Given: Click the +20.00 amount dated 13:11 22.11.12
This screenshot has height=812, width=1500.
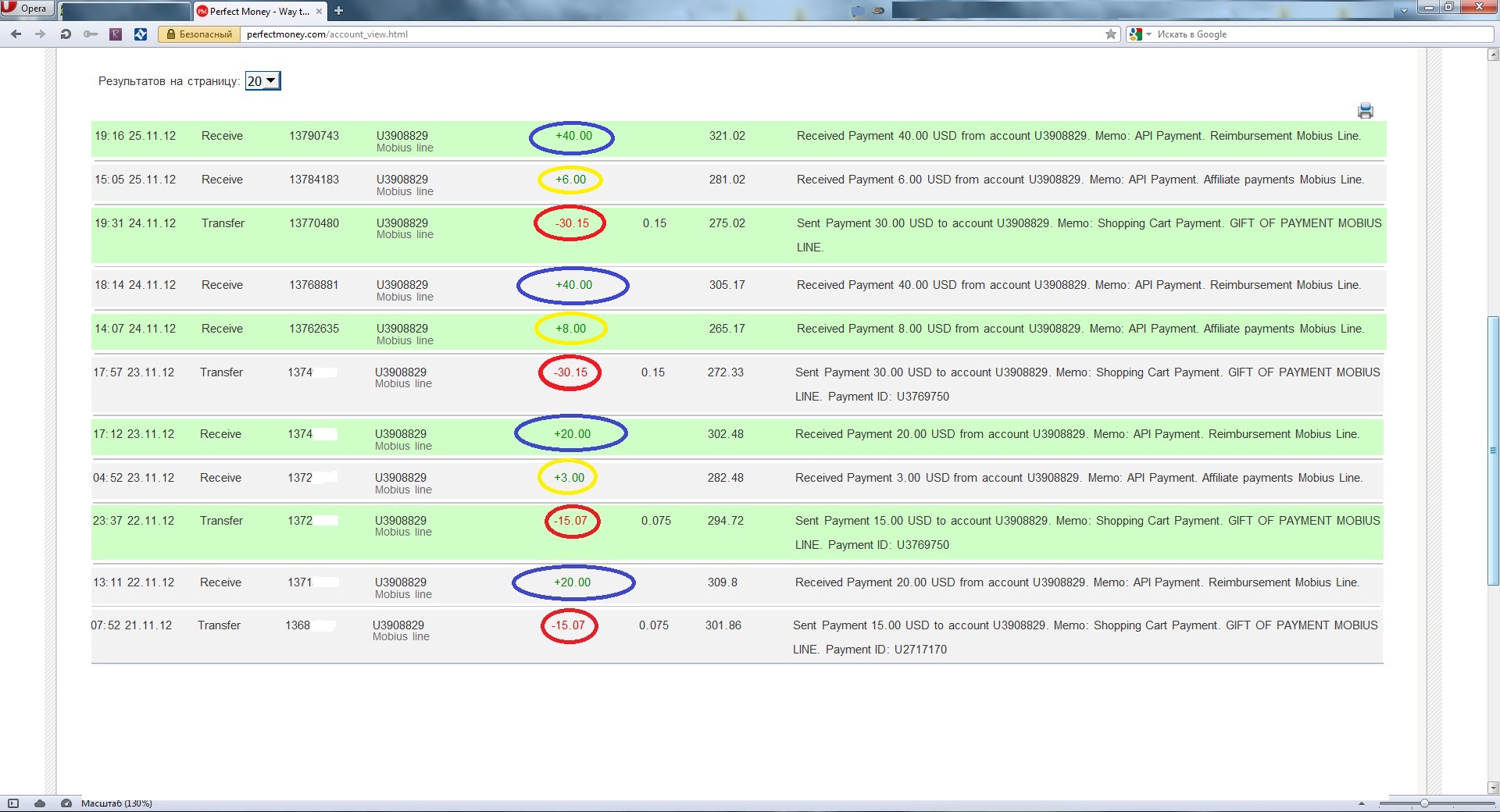Looking at the screenshot, I should [x=572, y=582].
